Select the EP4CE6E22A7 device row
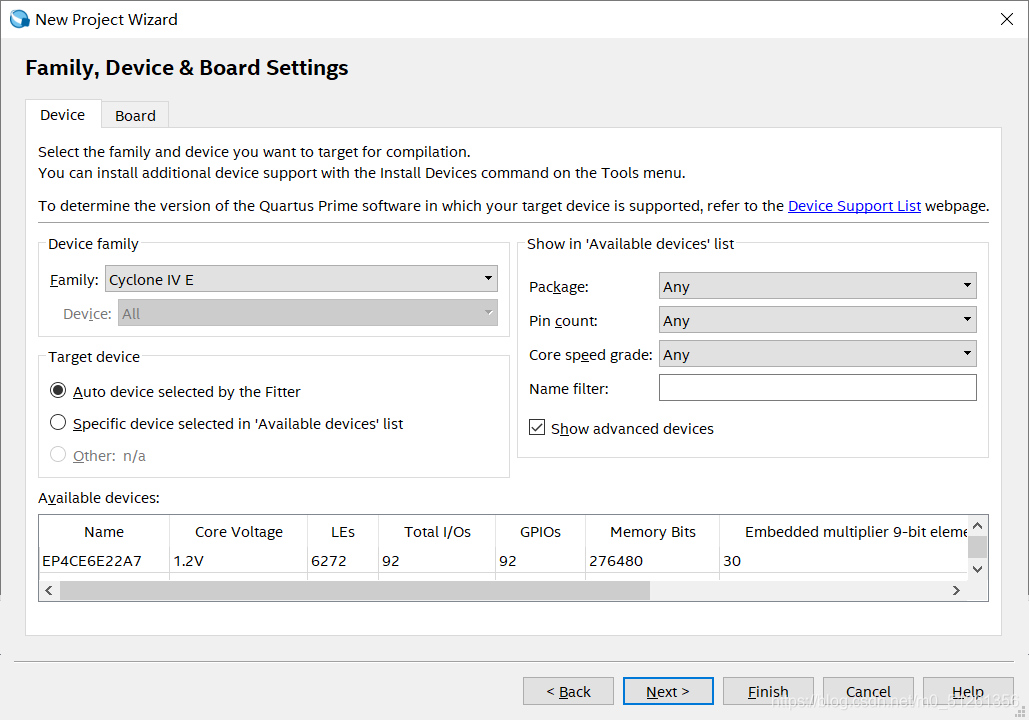The width and height of the screenshot is (1029, 720). coord(92,561)
